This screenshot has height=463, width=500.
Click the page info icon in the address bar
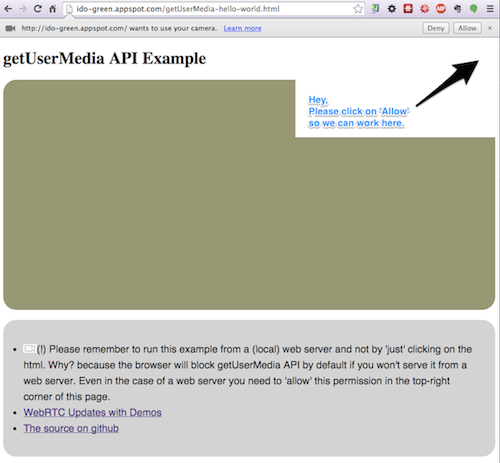(x=69, y=9)
